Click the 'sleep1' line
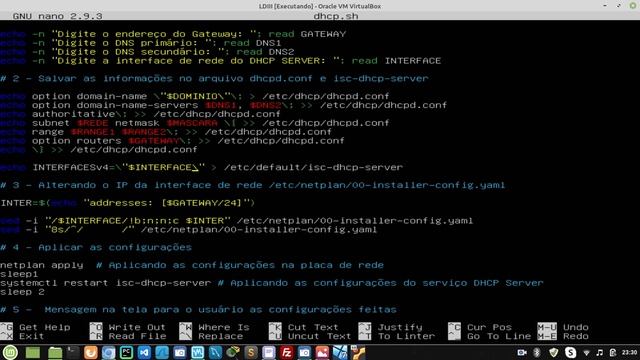The width and height of the screenshot is (640, 360). pos(19,274)
